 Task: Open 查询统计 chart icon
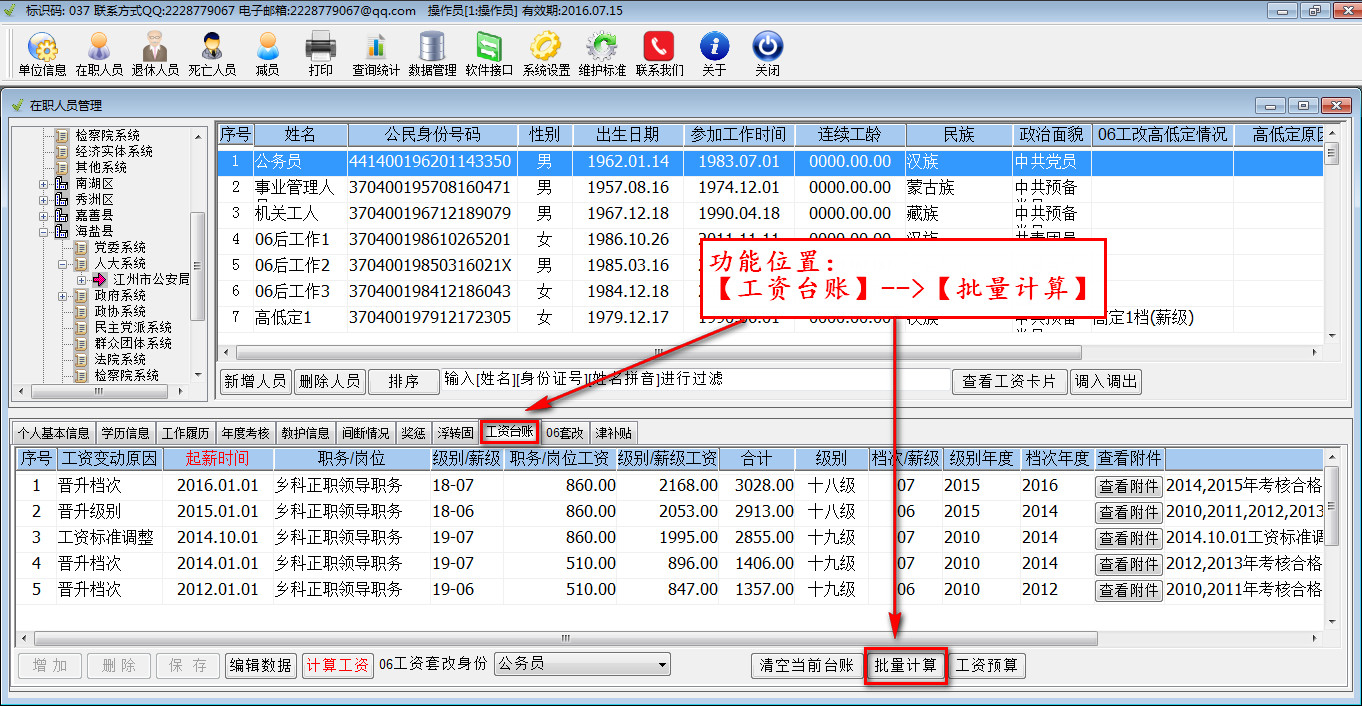[x=375, y=53]
